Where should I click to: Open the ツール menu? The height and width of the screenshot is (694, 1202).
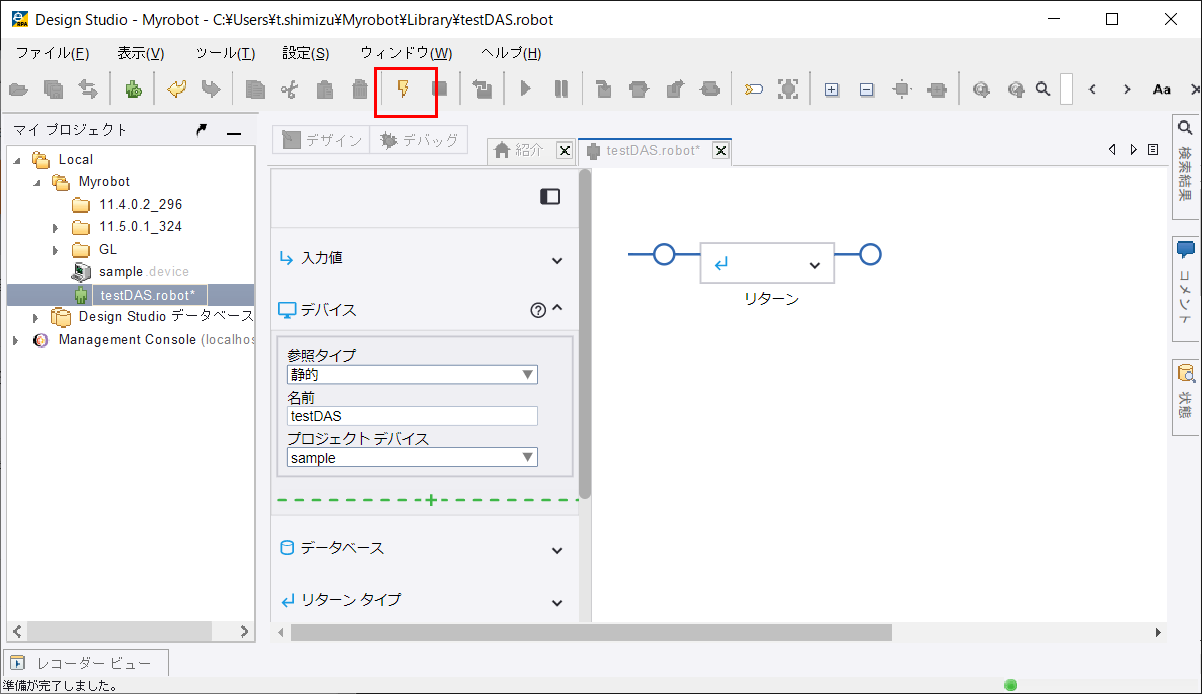pos(225,53)
